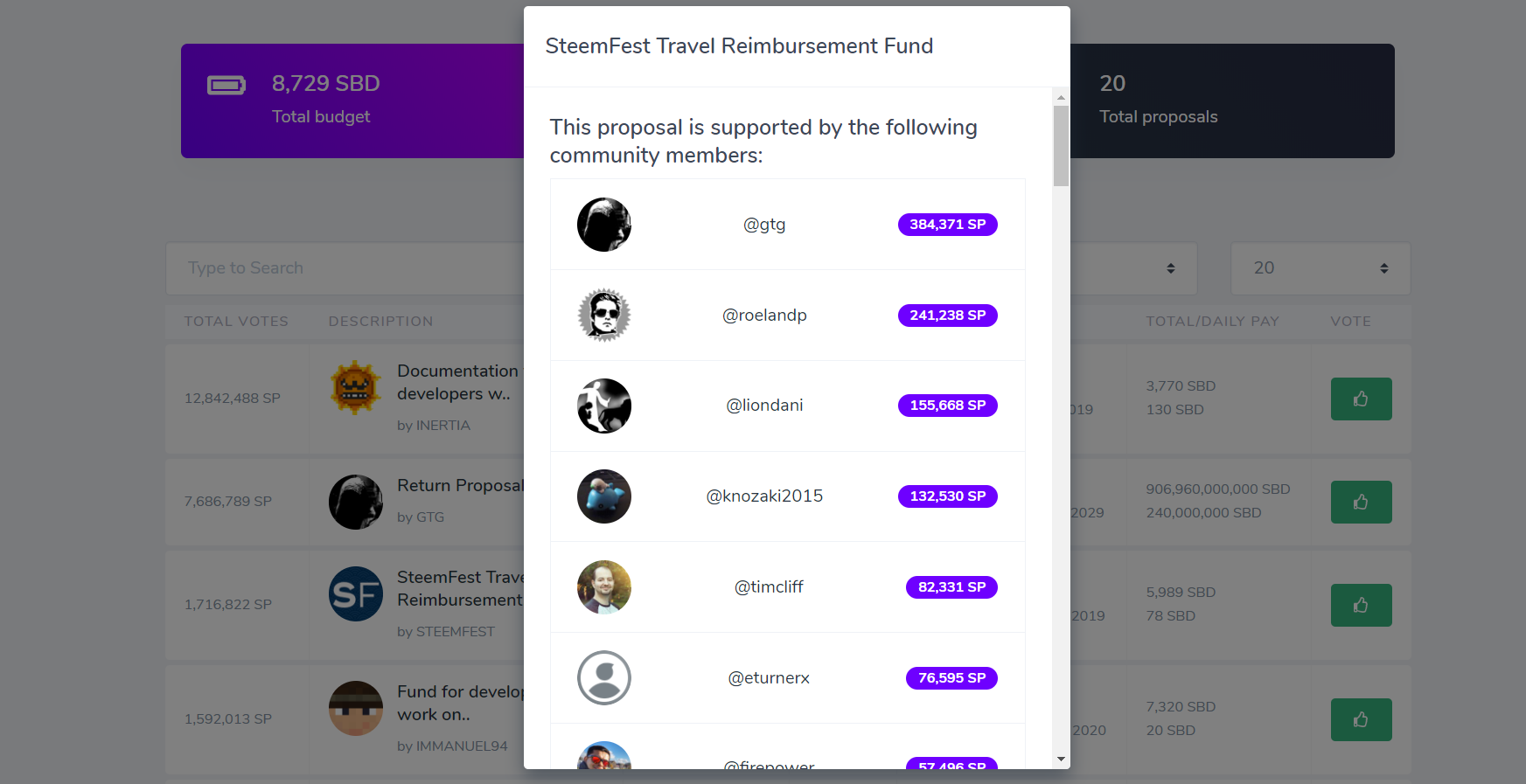Sort by the TOTAL/DAILY PAY column header
Viewport: 1526px width, 784px height.
pos(1212,322)
